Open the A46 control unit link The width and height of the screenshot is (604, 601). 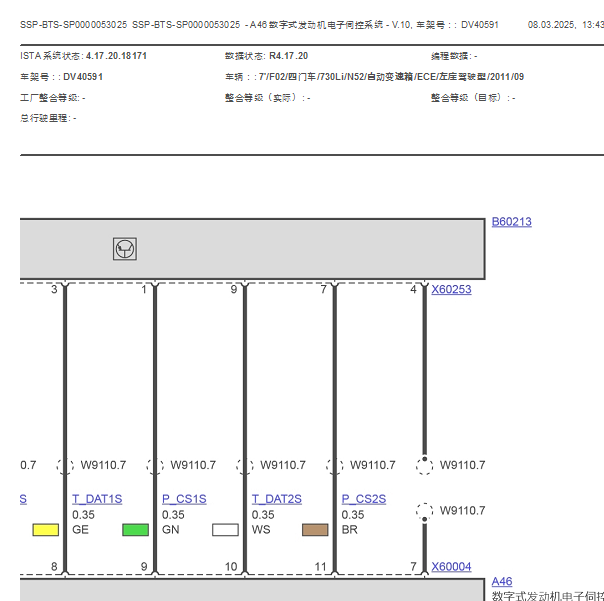(x=502, y=581)
